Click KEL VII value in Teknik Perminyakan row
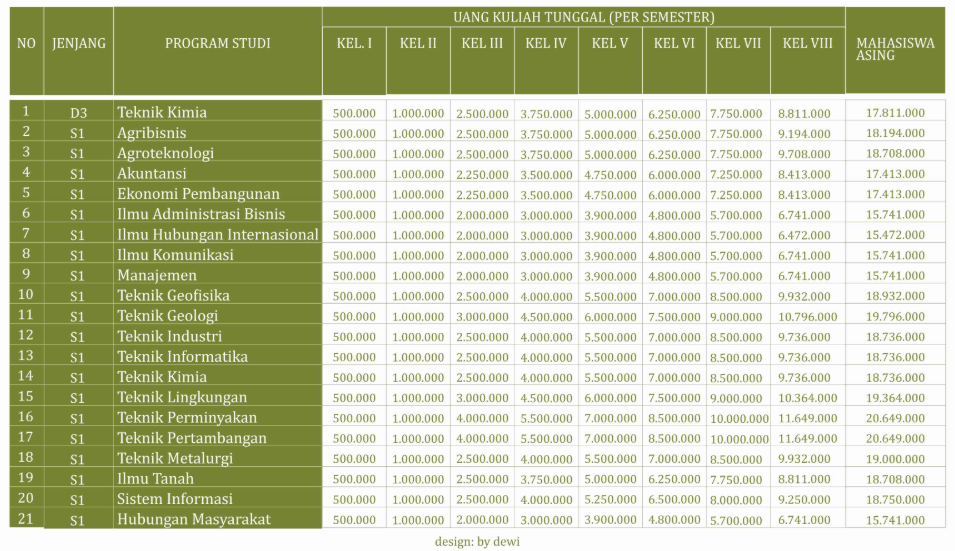This screenshot has height=551, width=955. point(739,418)
